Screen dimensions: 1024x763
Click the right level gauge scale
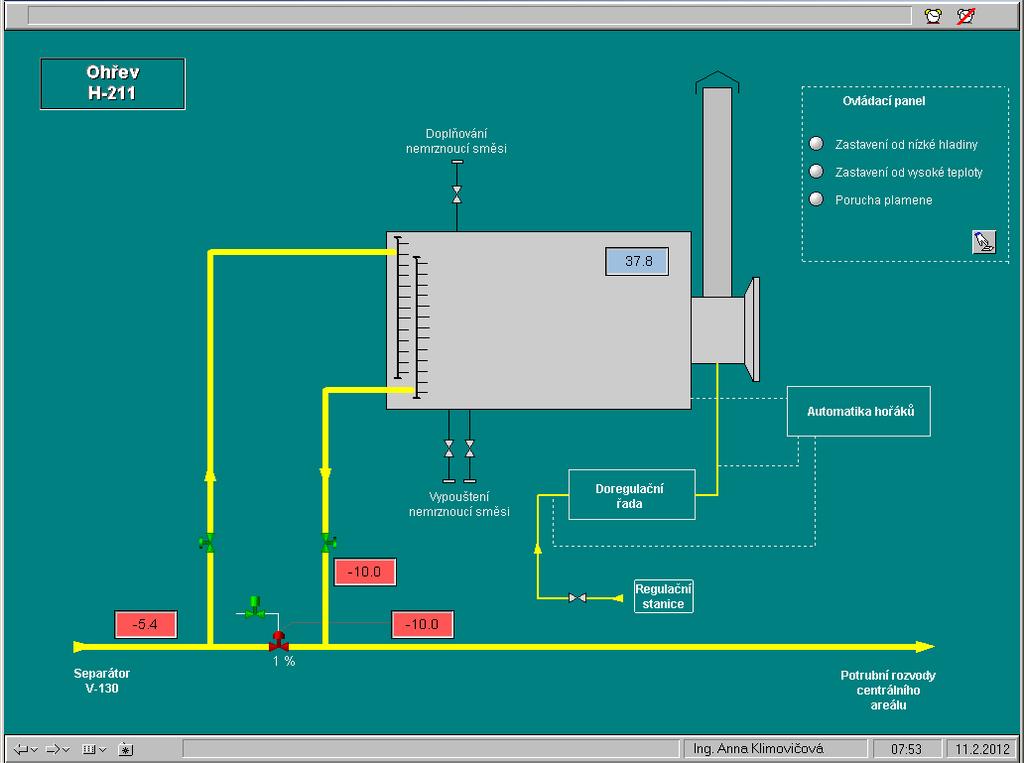click(421, 327)
